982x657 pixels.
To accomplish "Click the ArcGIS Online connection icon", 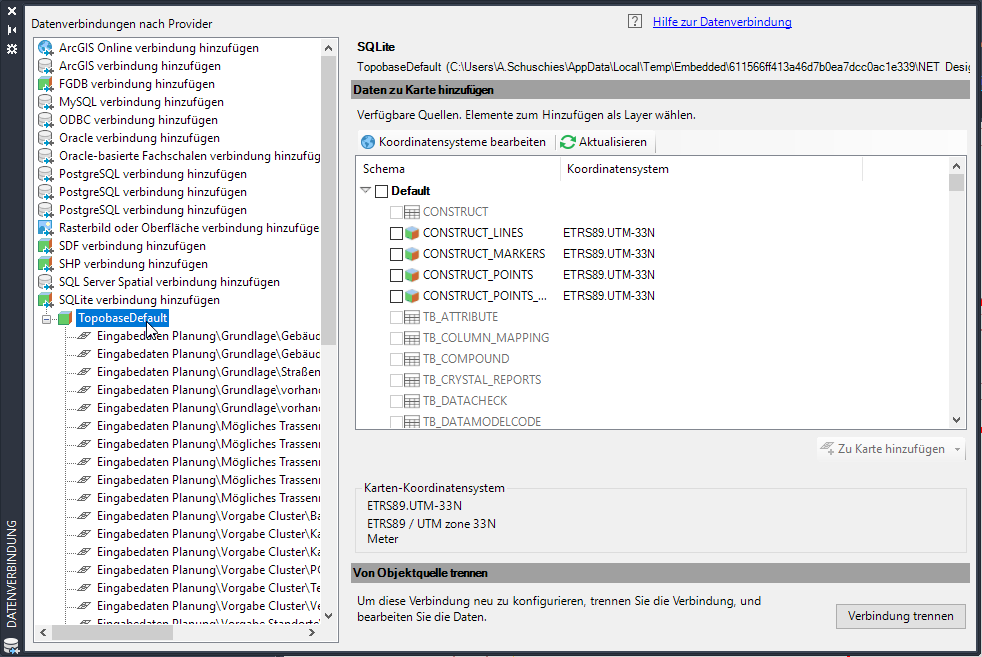I will pyautogui.click(x=46, y=48).
